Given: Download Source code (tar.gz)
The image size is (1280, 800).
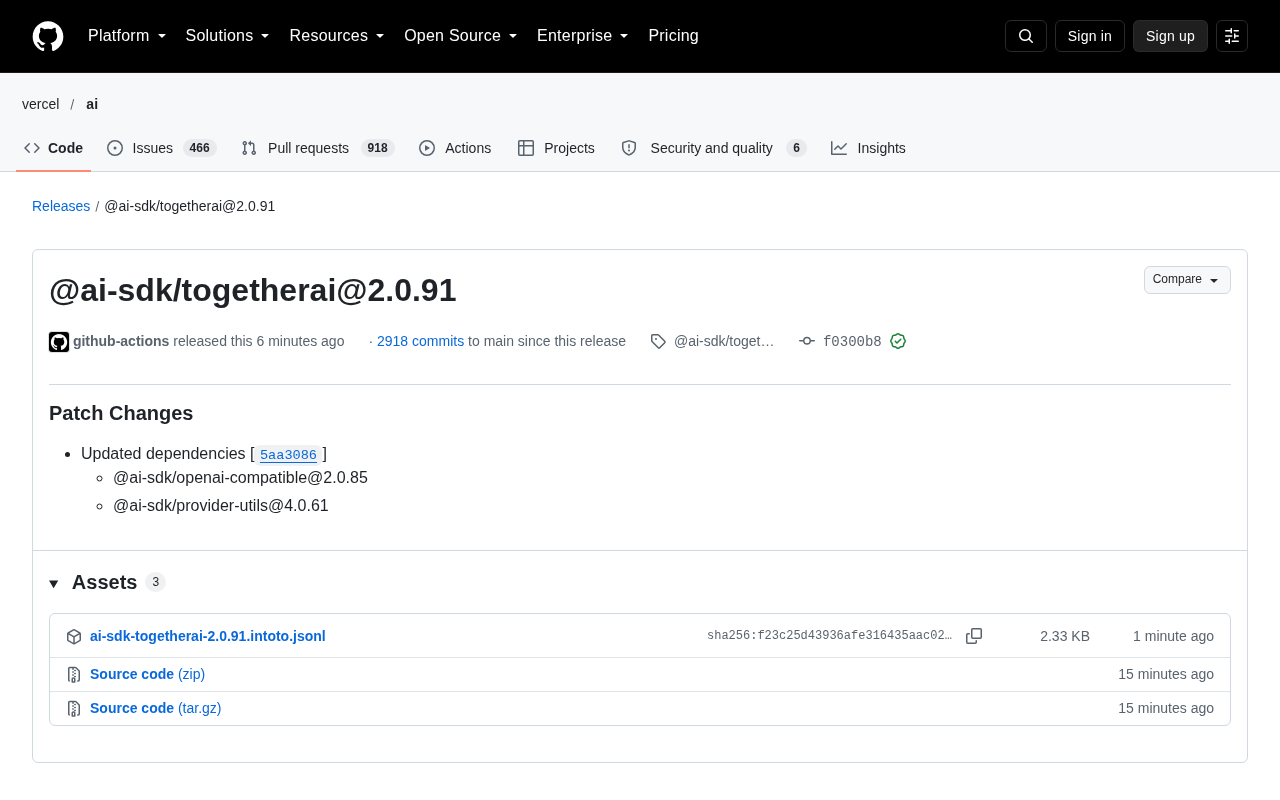Looking at the screenshot, I should 155,708.
